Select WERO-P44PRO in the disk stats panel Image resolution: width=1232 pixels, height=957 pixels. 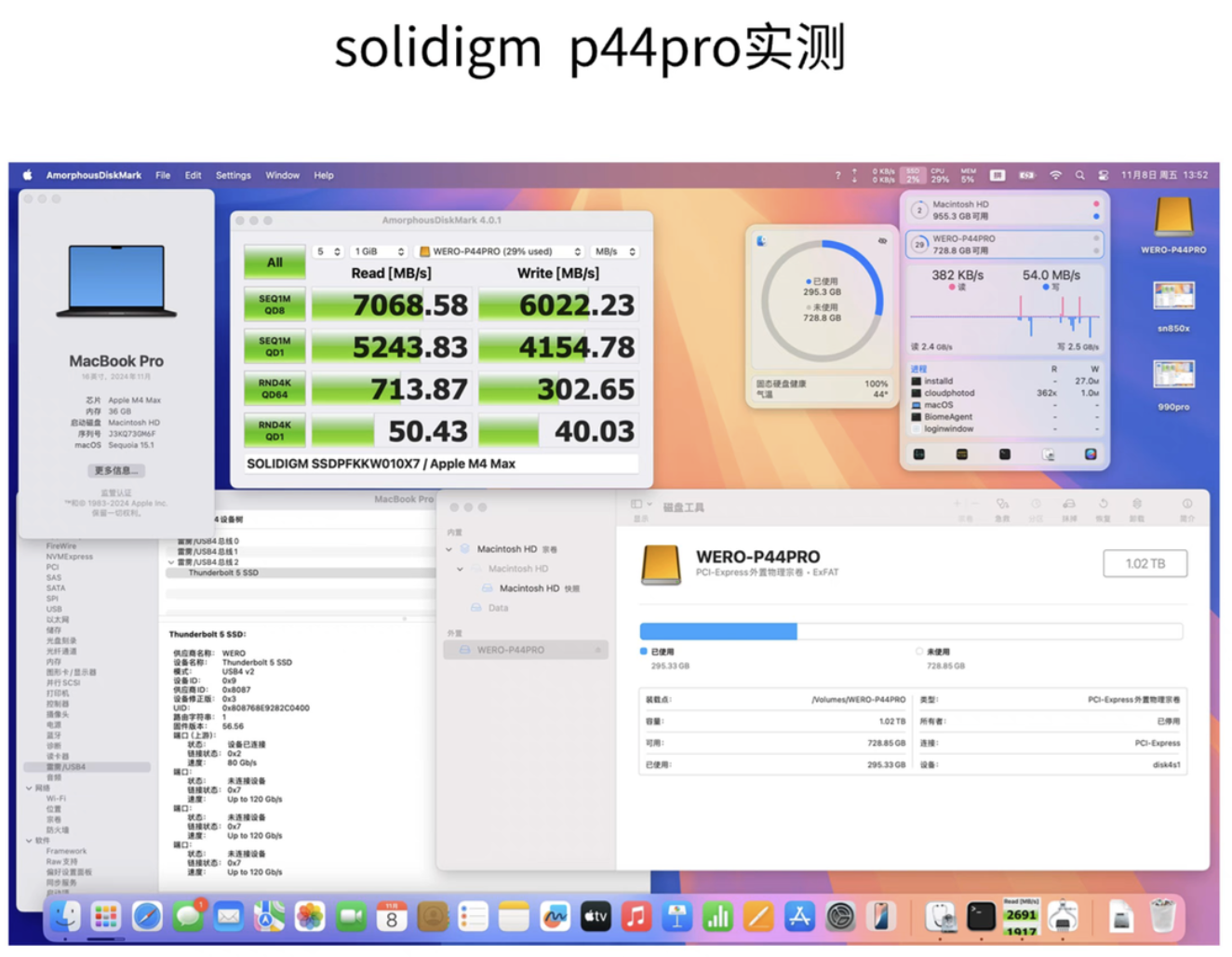coord(1004,244)
